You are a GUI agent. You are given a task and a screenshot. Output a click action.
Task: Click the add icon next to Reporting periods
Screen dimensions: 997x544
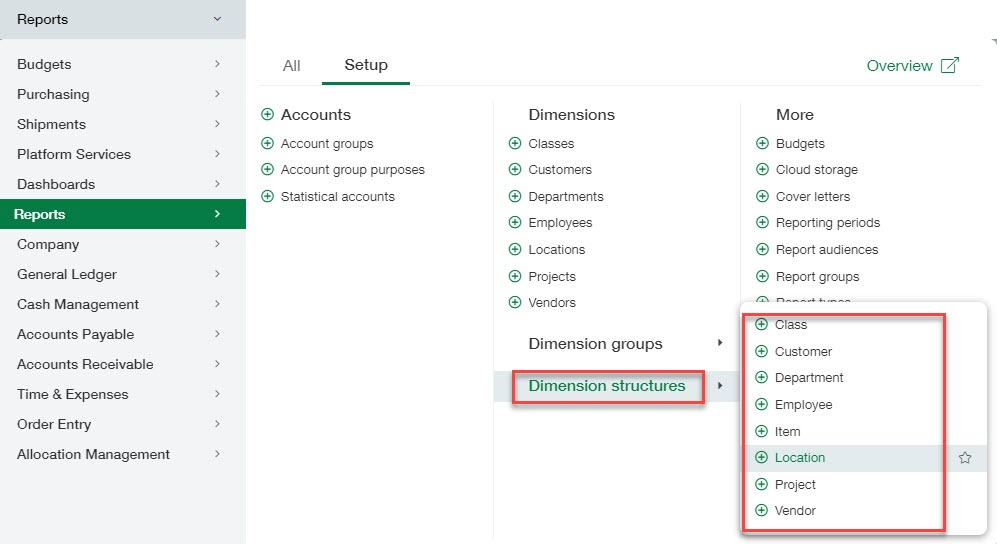762,223
